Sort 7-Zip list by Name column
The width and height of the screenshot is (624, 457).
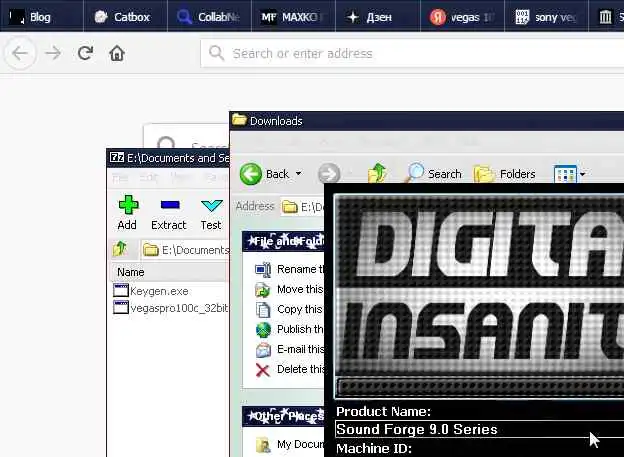point(167,272)
